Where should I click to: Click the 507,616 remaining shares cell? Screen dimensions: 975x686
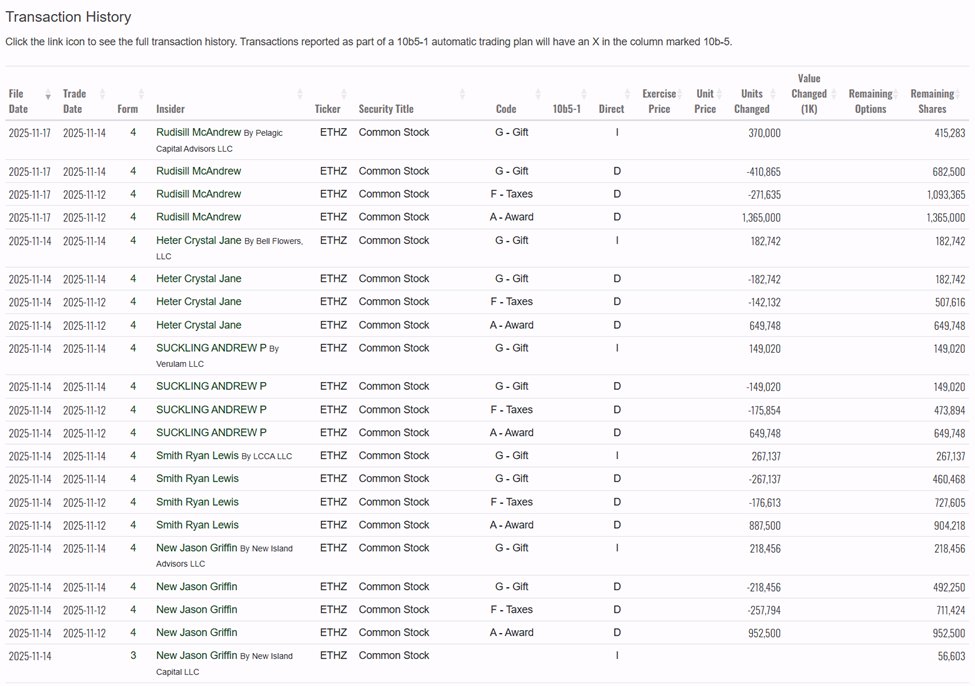(x=950, y=302)
